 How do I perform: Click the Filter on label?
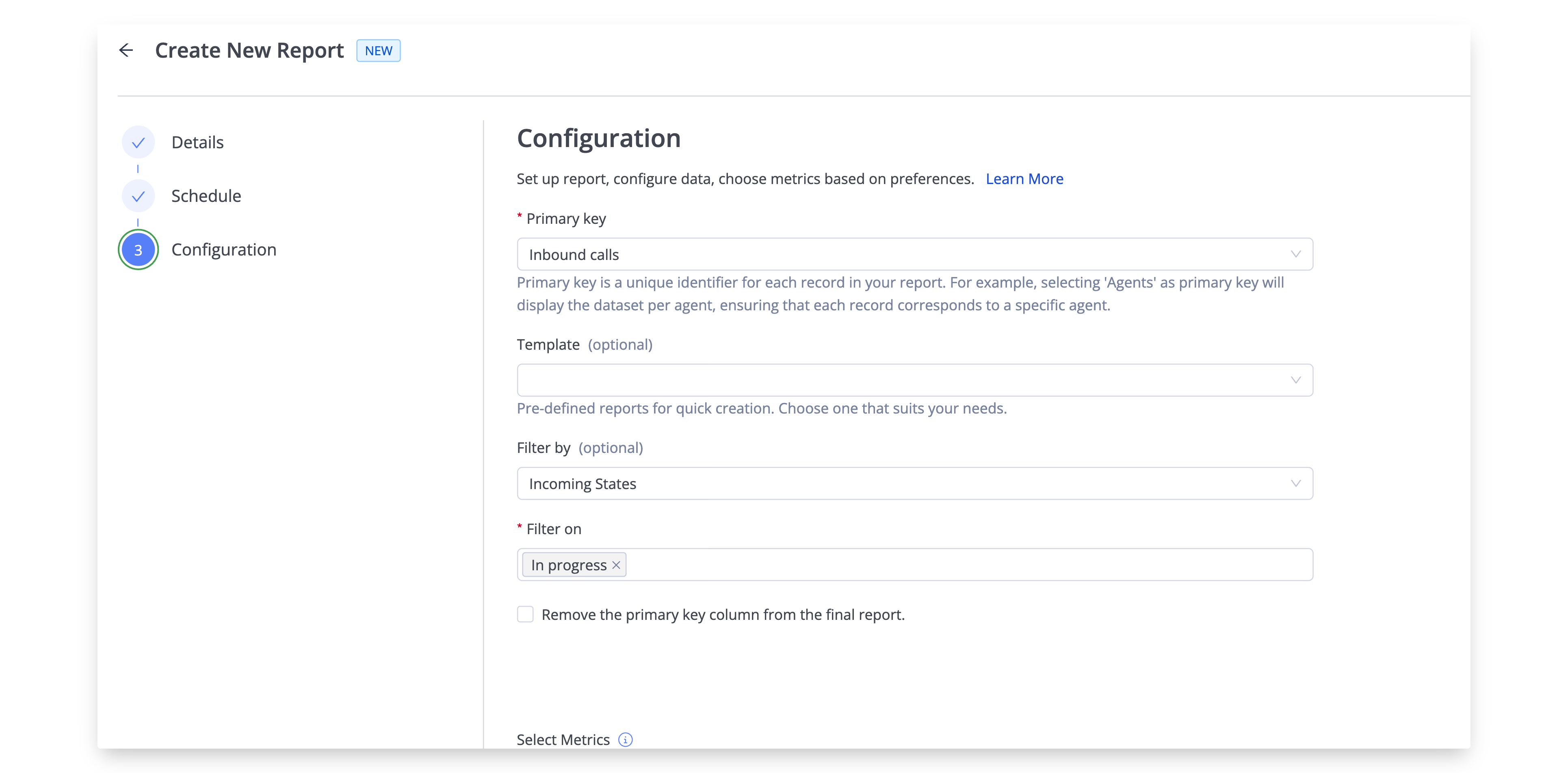click(553, 529)
